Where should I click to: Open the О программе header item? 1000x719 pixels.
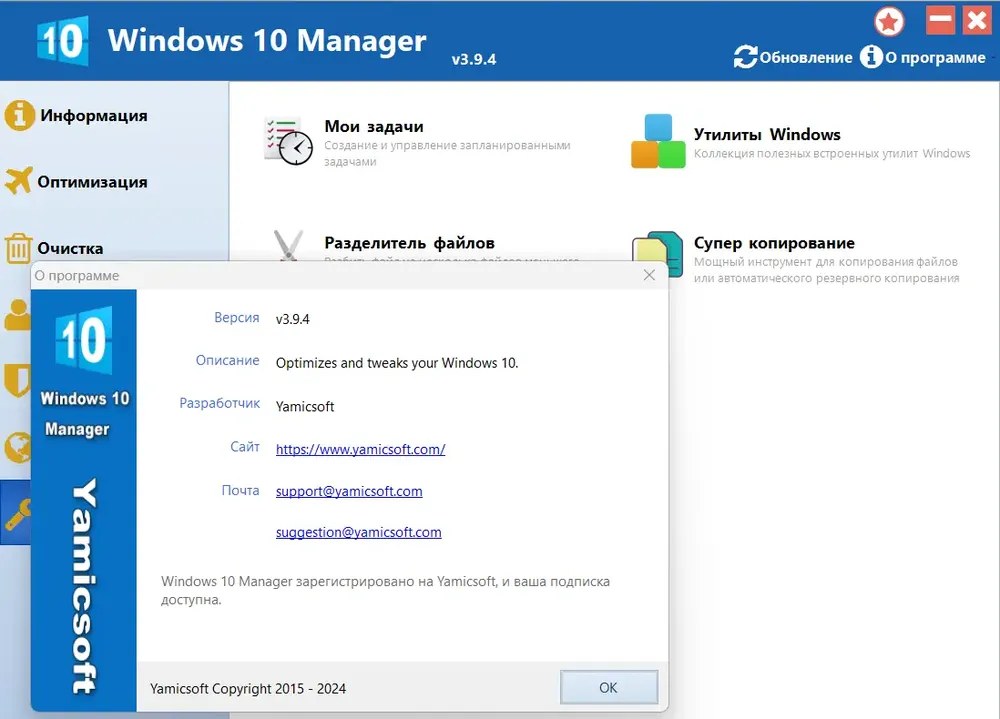(x=923, y=57)
